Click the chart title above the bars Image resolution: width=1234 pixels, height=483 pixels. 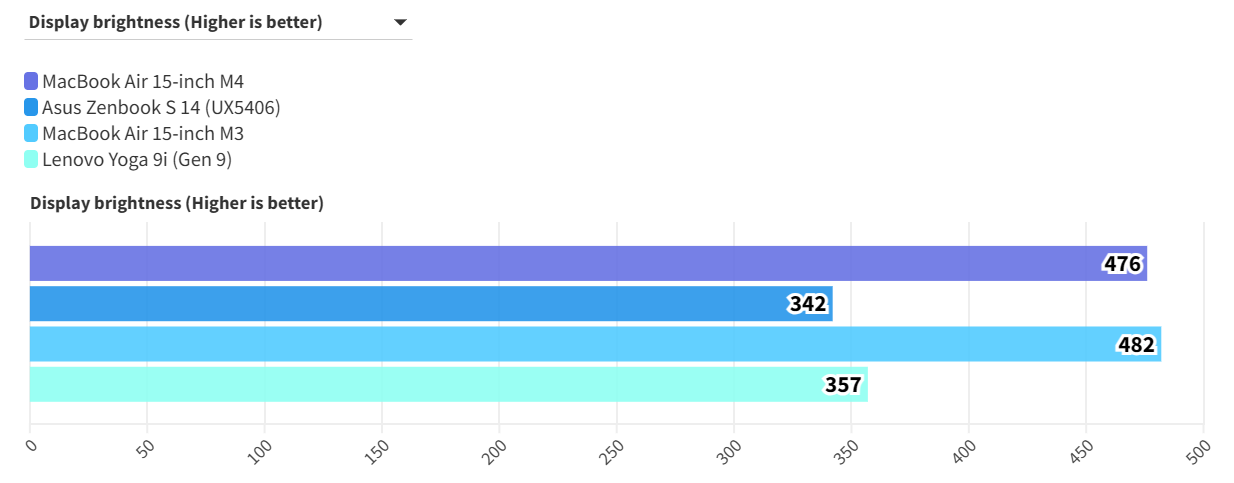pos(177,203)
